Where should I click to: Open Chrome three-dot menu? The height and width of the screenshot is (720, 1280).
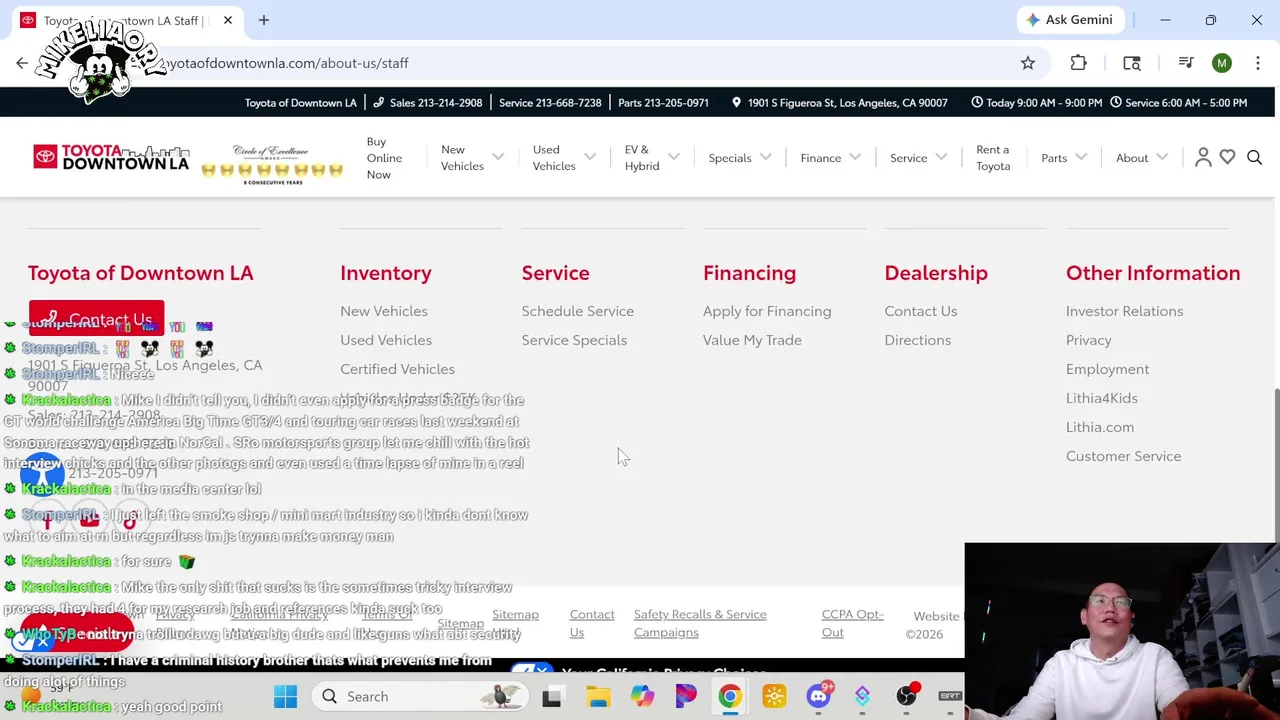tap(1258, 63)
